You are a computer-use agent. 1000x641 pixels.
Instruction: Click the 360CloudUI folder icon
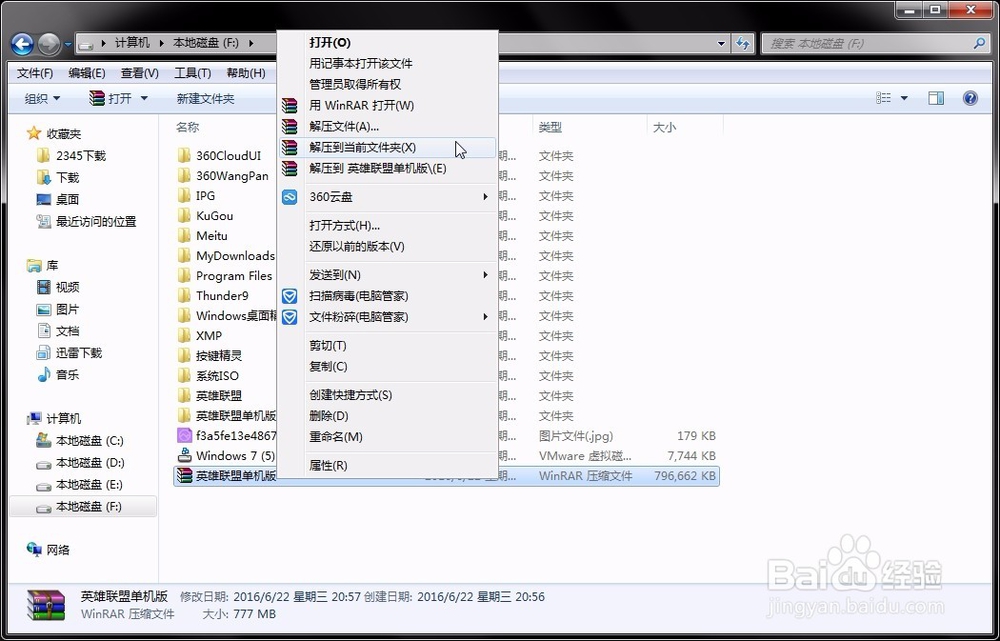coord(184,156)
